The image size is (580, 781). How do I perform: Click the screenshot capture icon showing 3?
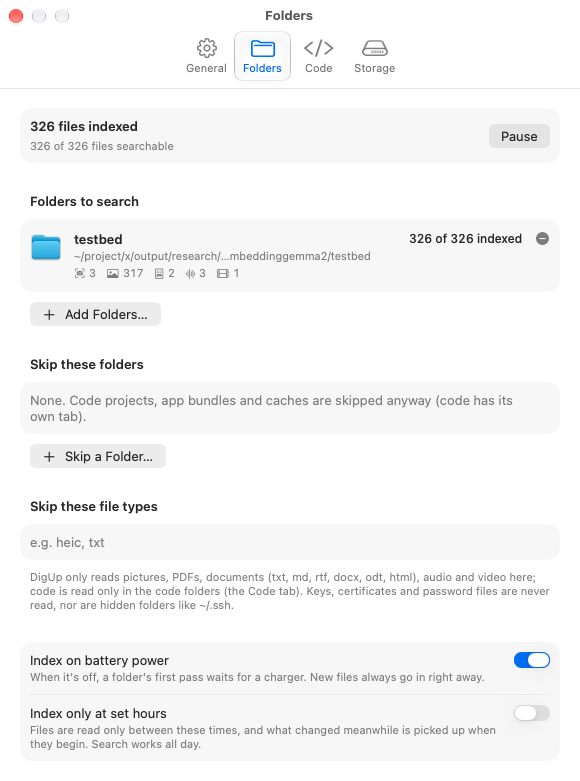click(80, 273)
